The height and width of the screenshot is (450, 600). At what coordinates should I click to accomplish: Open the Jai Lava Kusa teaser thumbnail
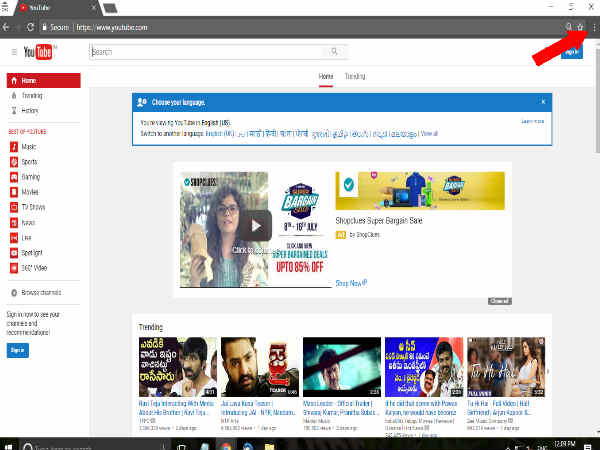[x=260, y=367]
